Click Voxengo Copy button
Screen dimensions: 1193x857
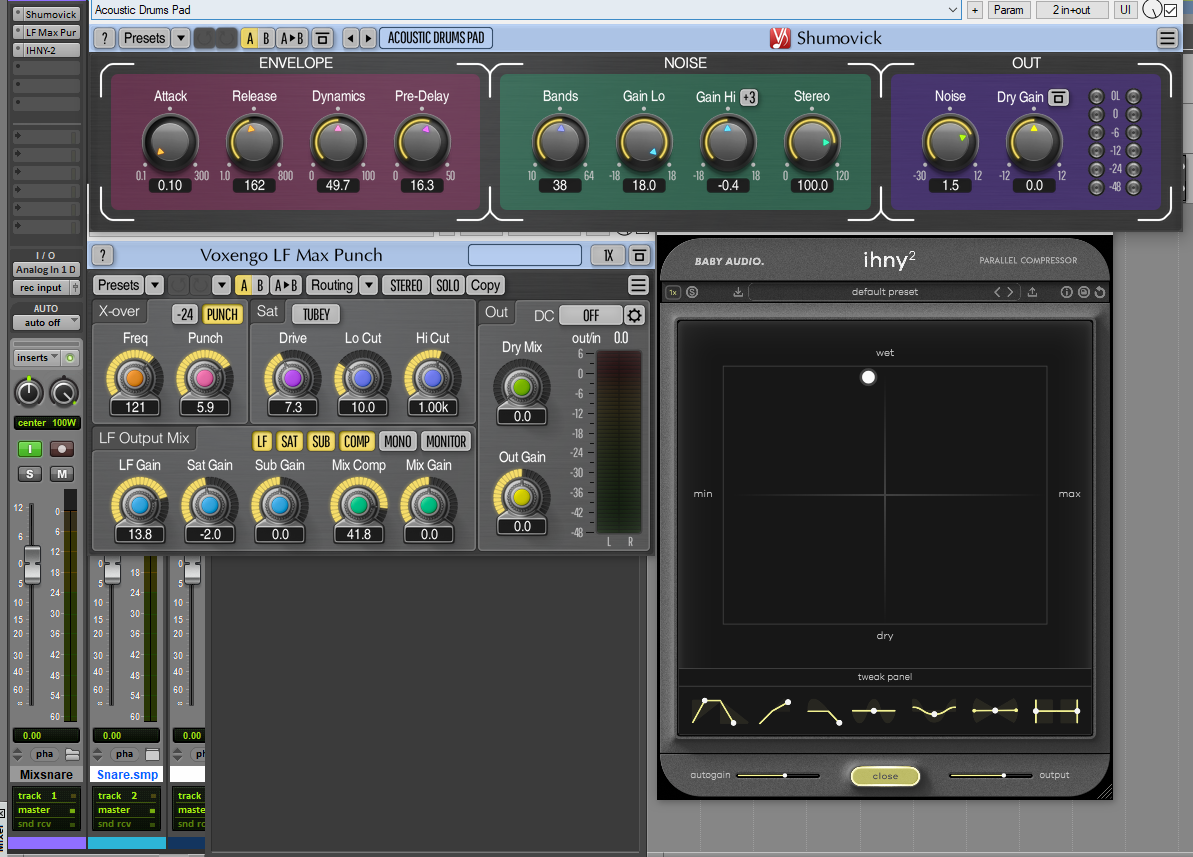[485, 285]
